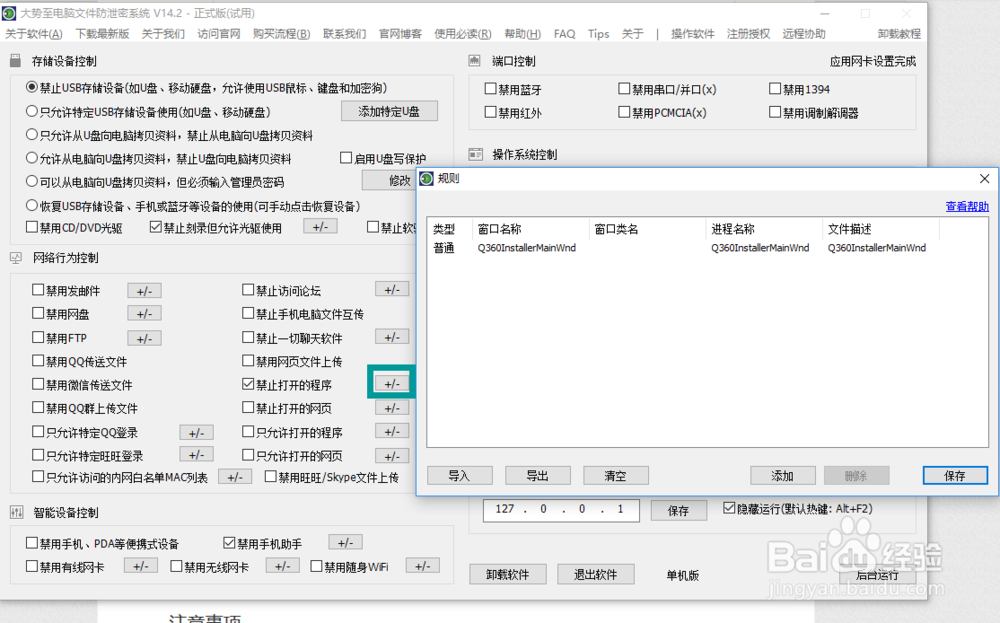Click the FAQ menu item
1000x623 pixels.
[x=563, y=33]
